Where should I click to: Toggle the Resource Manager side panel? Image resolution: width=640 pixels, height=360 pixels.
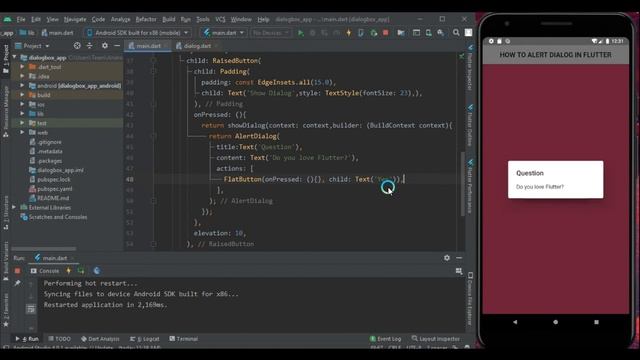[6, 111]
